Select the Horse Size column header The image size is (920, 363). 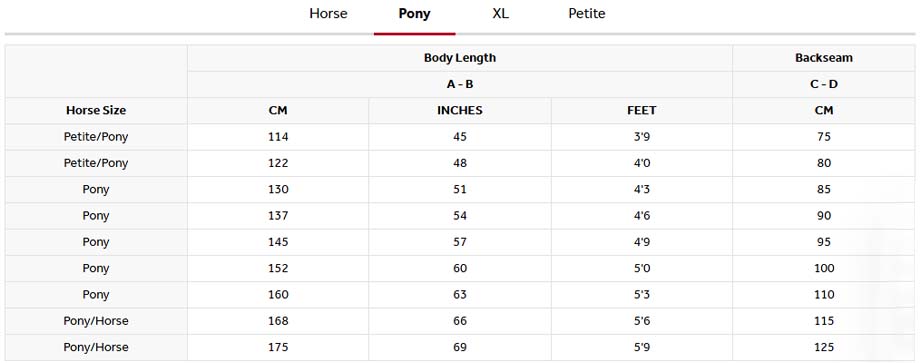coord(96,110)
